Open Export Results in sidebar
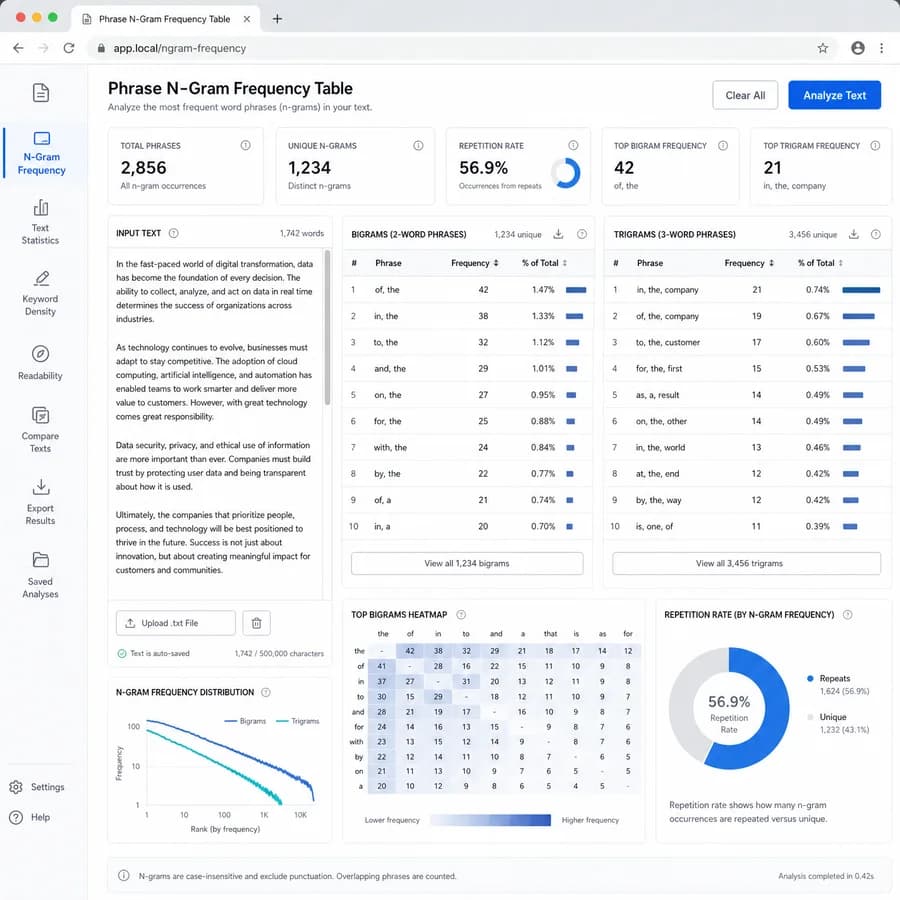The width and height of the screenshot is (900, 900). coord(40,502)
